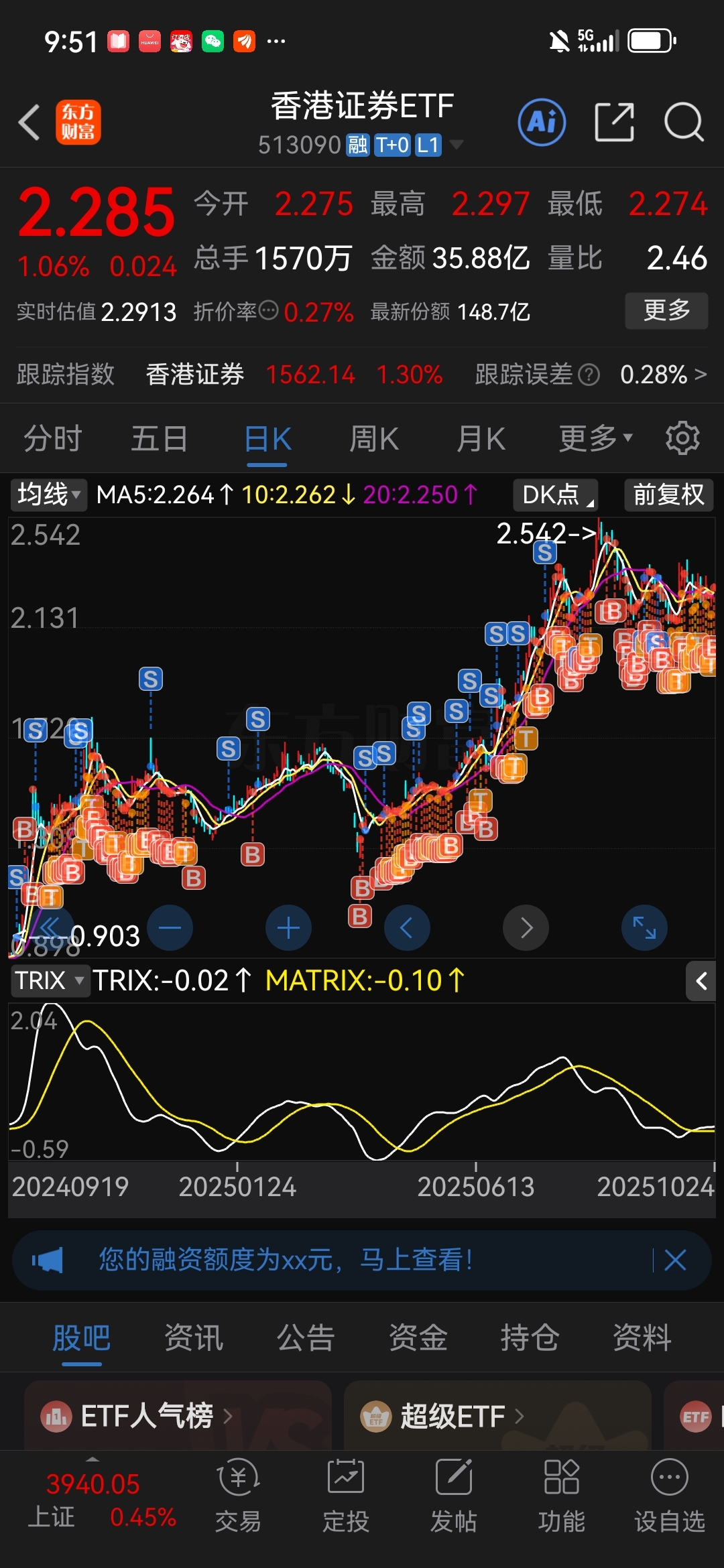Viewport: 724px width, 1568px height.
Task: Open the 资讯 tab
Action: click(194, 1338)
